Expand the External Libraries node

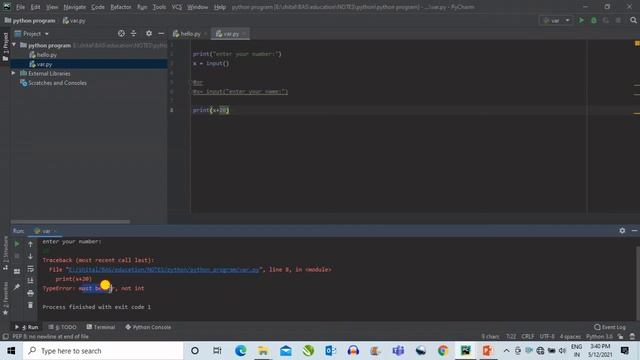click(13, 73)
